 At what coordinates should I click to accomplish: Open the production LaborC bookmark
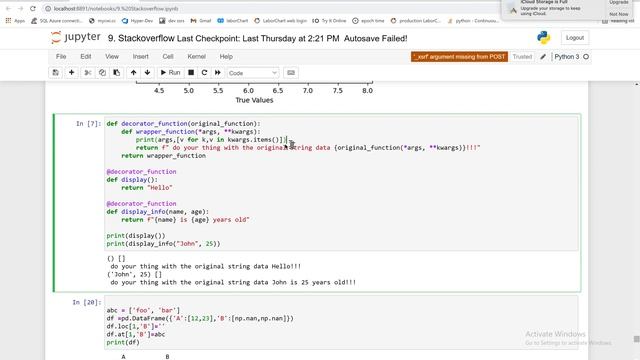coord(416,20)
